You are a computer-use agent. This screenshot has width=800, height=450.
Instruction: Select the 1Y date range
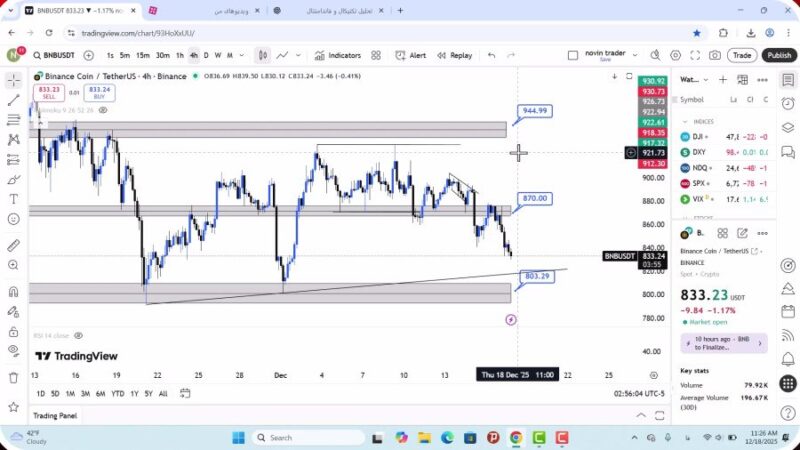coord(133,393)
